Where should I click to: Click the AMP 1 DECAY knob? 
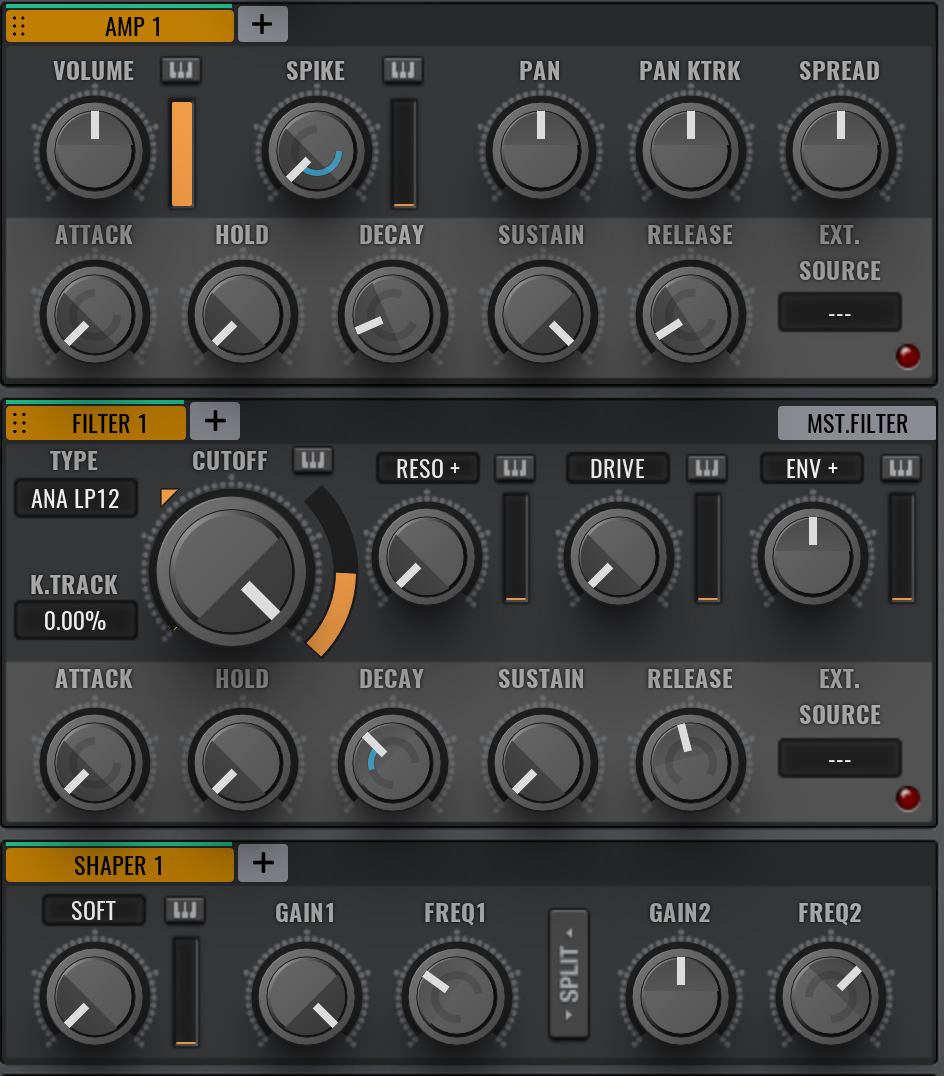[x=392, y=314]
